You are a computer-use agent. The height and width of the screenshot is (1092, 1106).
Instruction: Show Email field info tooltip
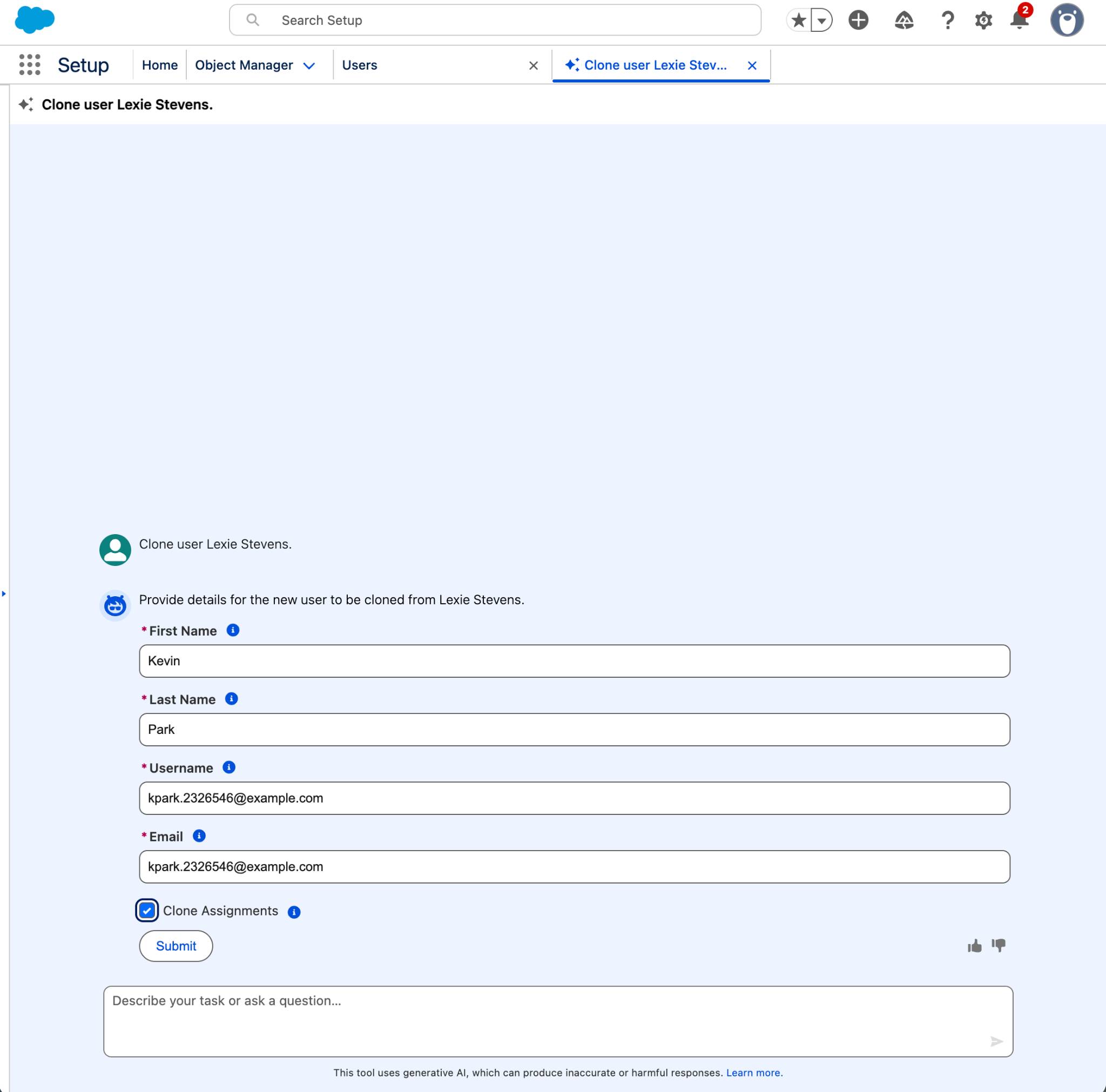[199, 836]
